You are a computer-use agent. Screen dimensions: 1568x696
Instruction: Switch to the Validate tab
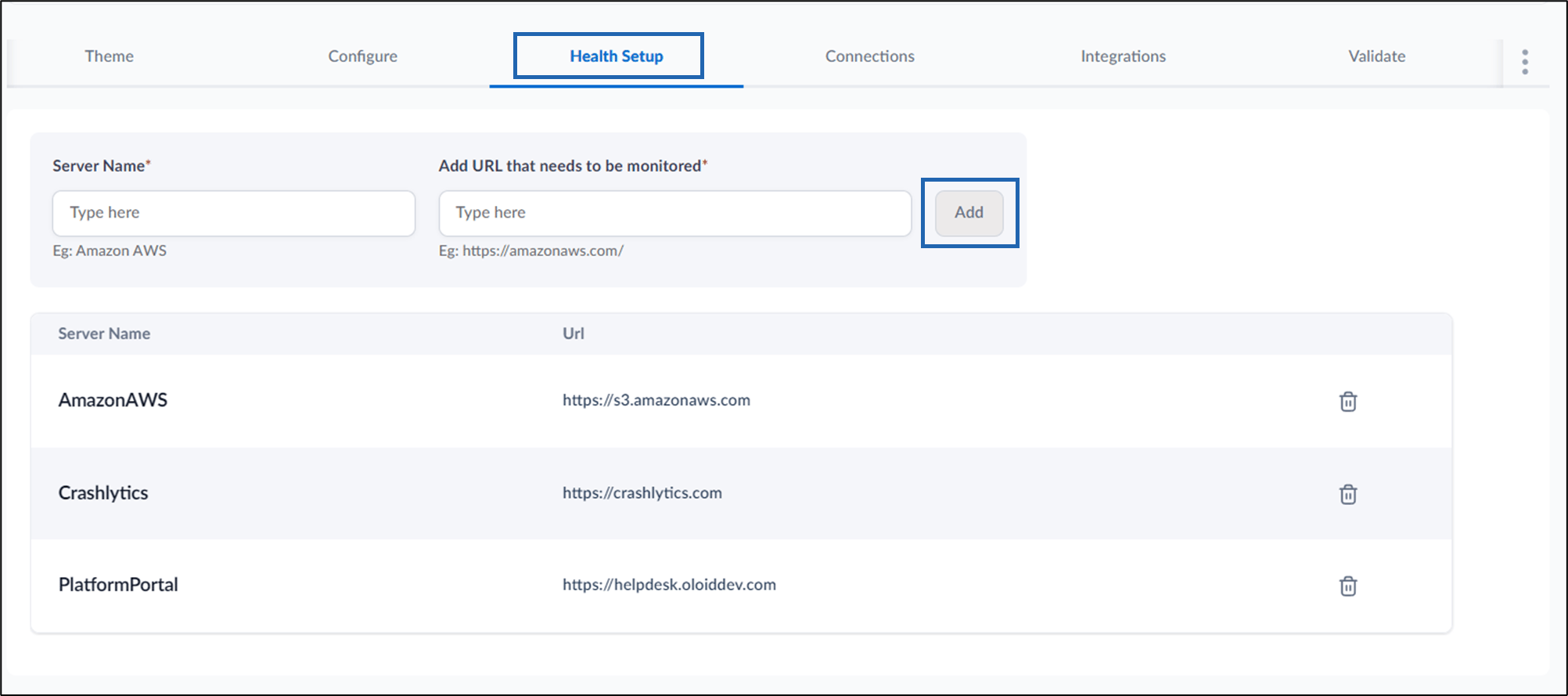(1376, 56)
